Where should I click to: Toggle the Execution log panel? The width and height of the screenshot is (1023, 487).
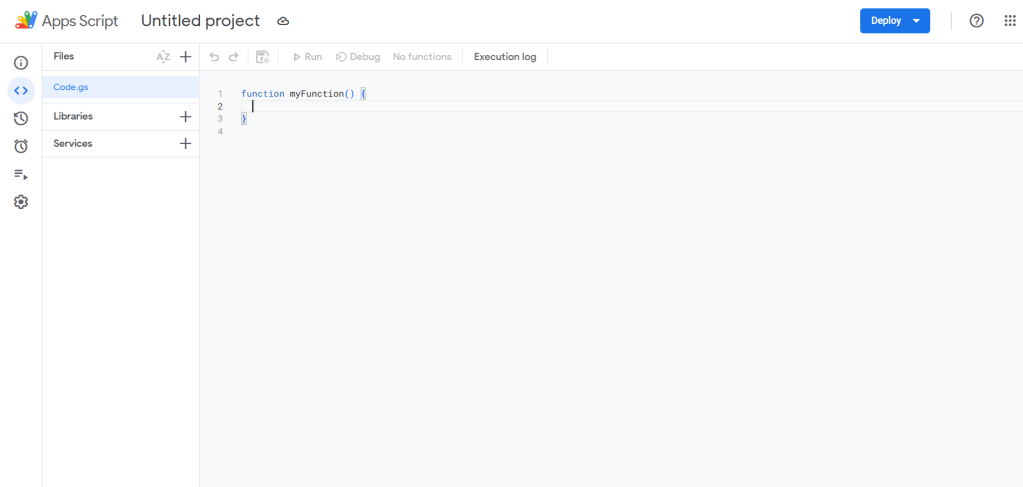pyautogui.click(x=505, y=57)
